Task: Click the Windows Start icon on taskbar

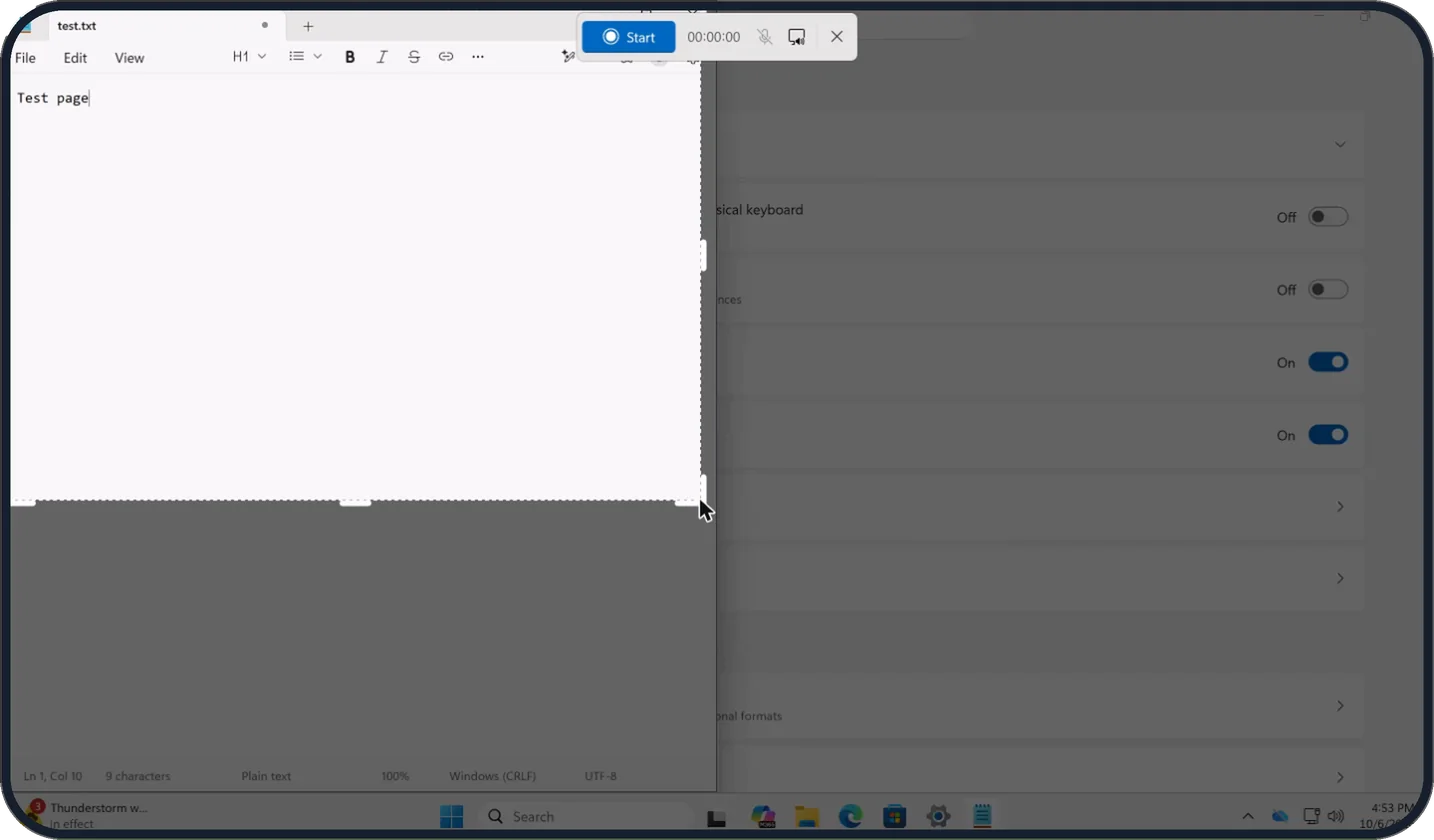Action: tap(452, 816)
